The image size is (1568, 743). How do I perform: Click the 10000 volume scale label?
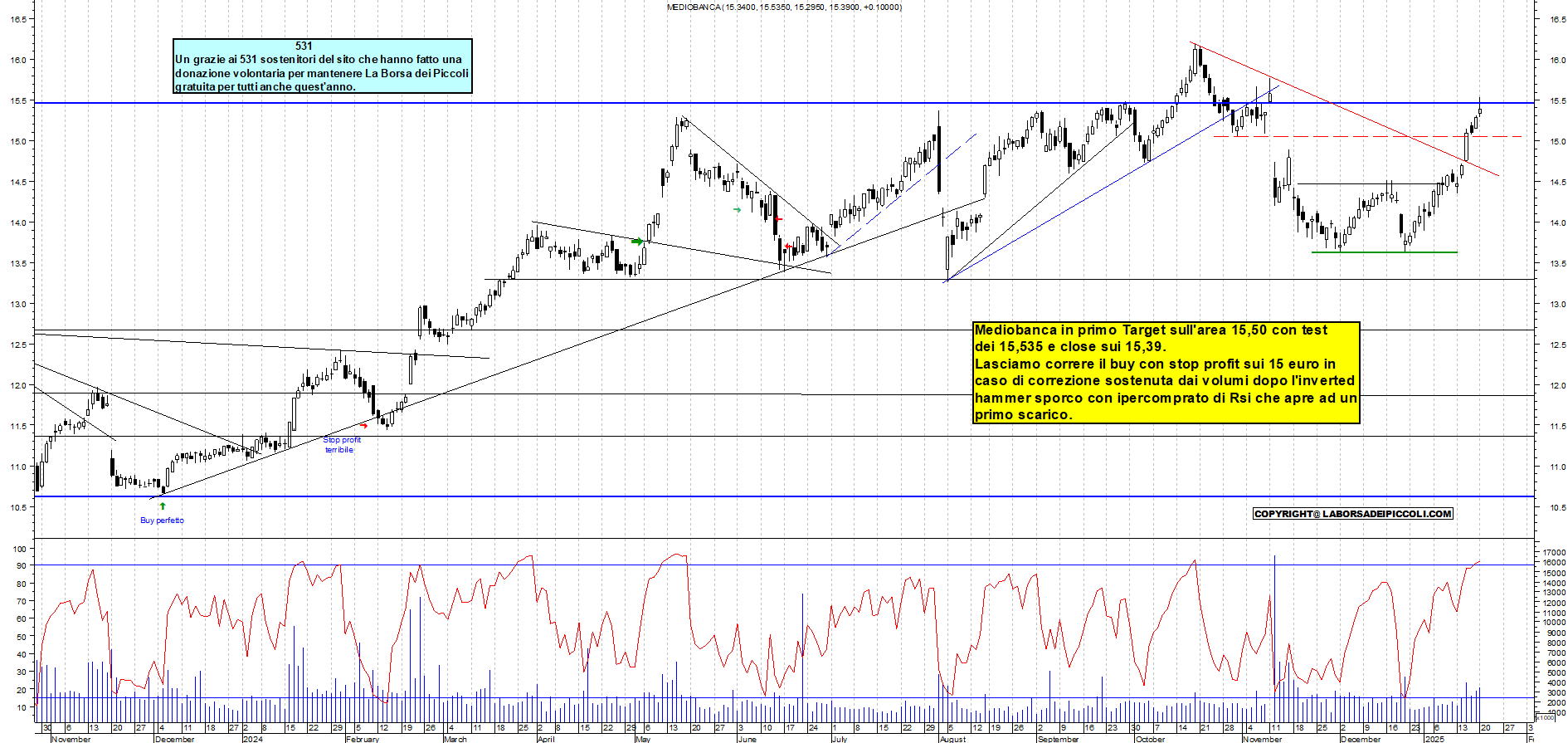pos(1554,623)
